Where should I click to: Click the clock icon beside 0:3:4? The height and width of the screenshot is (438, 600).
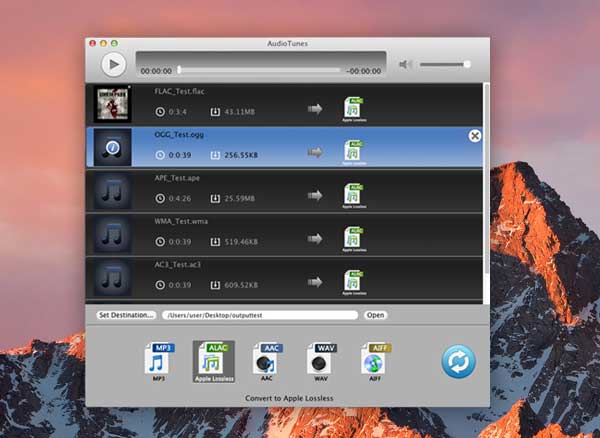pos(160,112)
